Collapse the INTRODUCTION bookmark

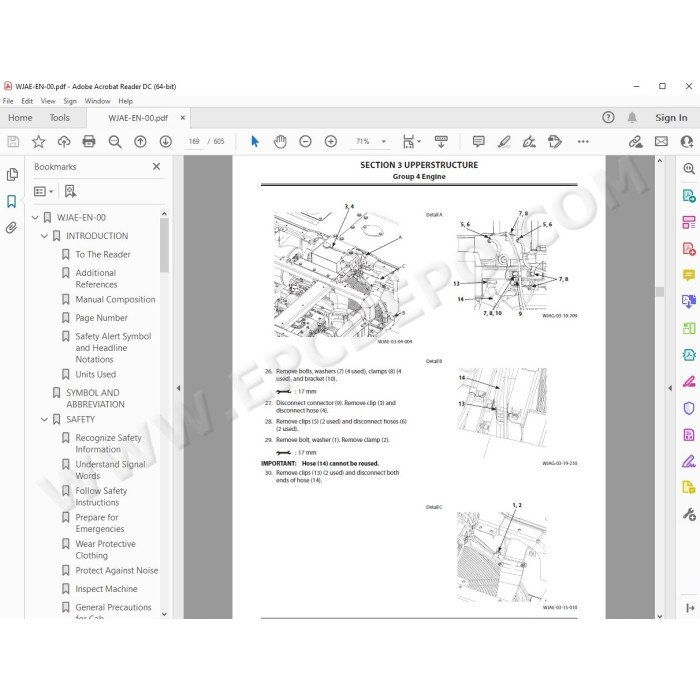44,236
